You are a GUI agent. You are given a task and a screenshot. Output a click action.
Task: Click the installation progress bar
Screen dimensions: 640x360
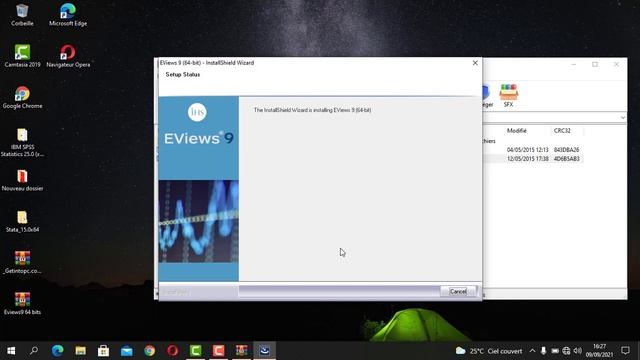tap(339, 291)
